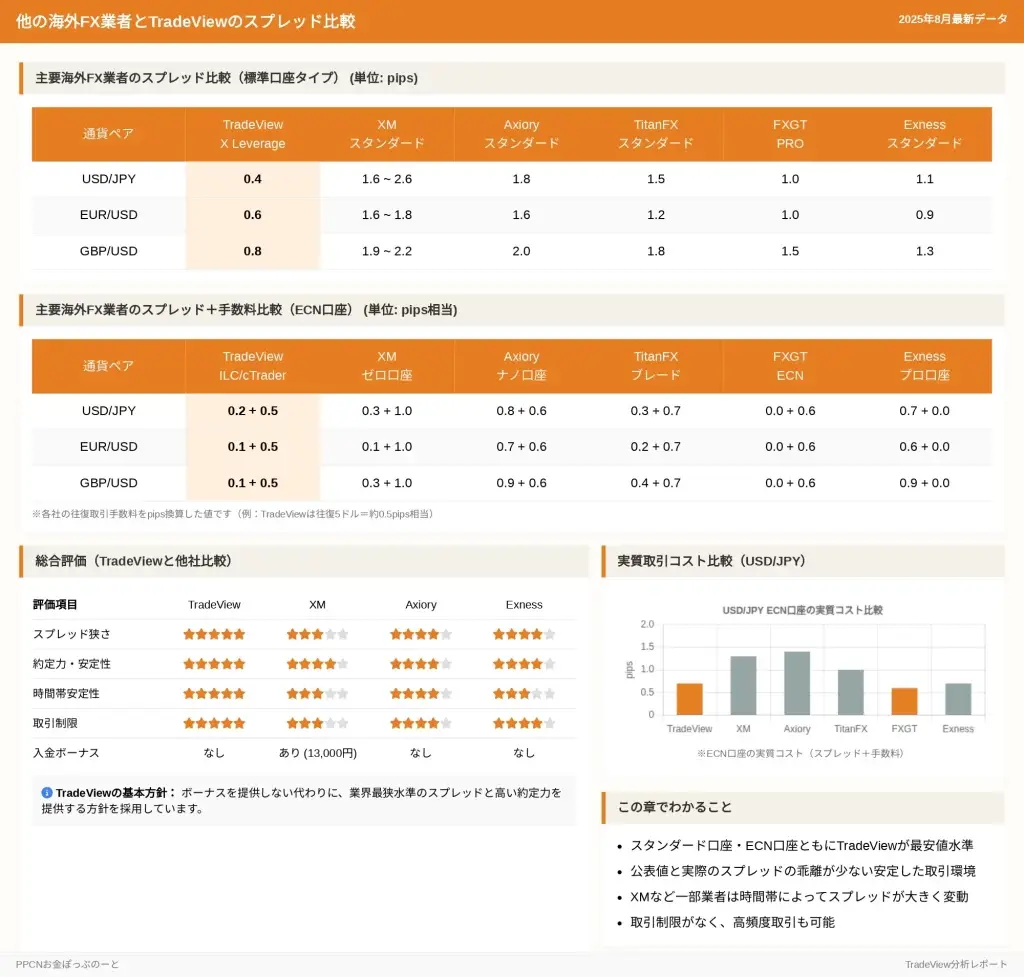Click the orange TradeView bar in the chart

click(x=689, y=699)
